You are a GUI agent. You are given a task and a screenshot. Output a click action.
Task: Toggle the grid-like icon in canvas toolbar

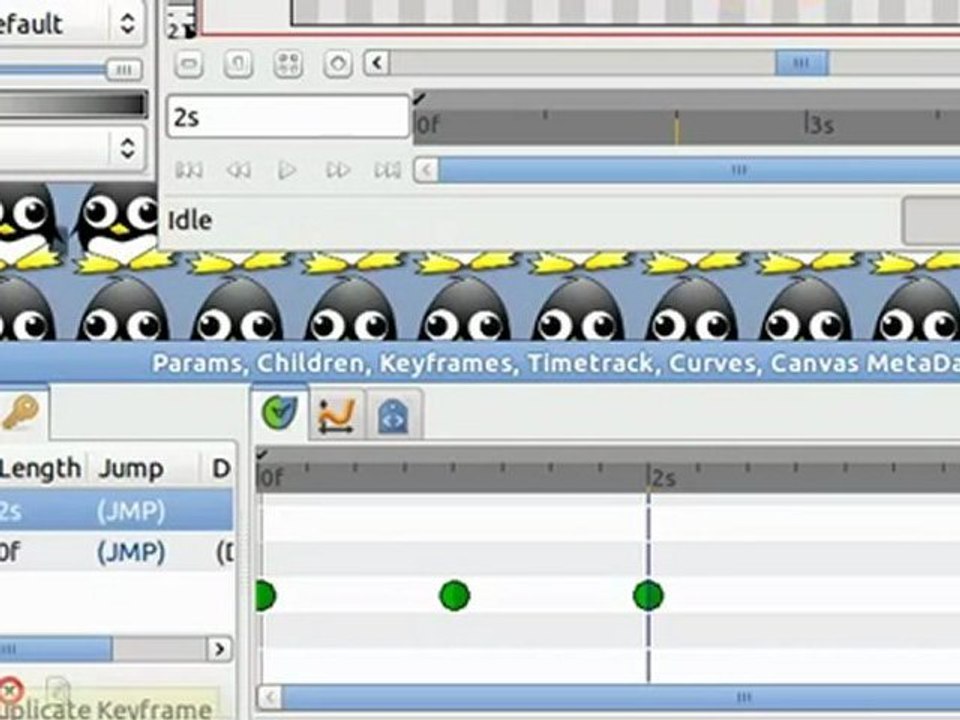(288, 64)
